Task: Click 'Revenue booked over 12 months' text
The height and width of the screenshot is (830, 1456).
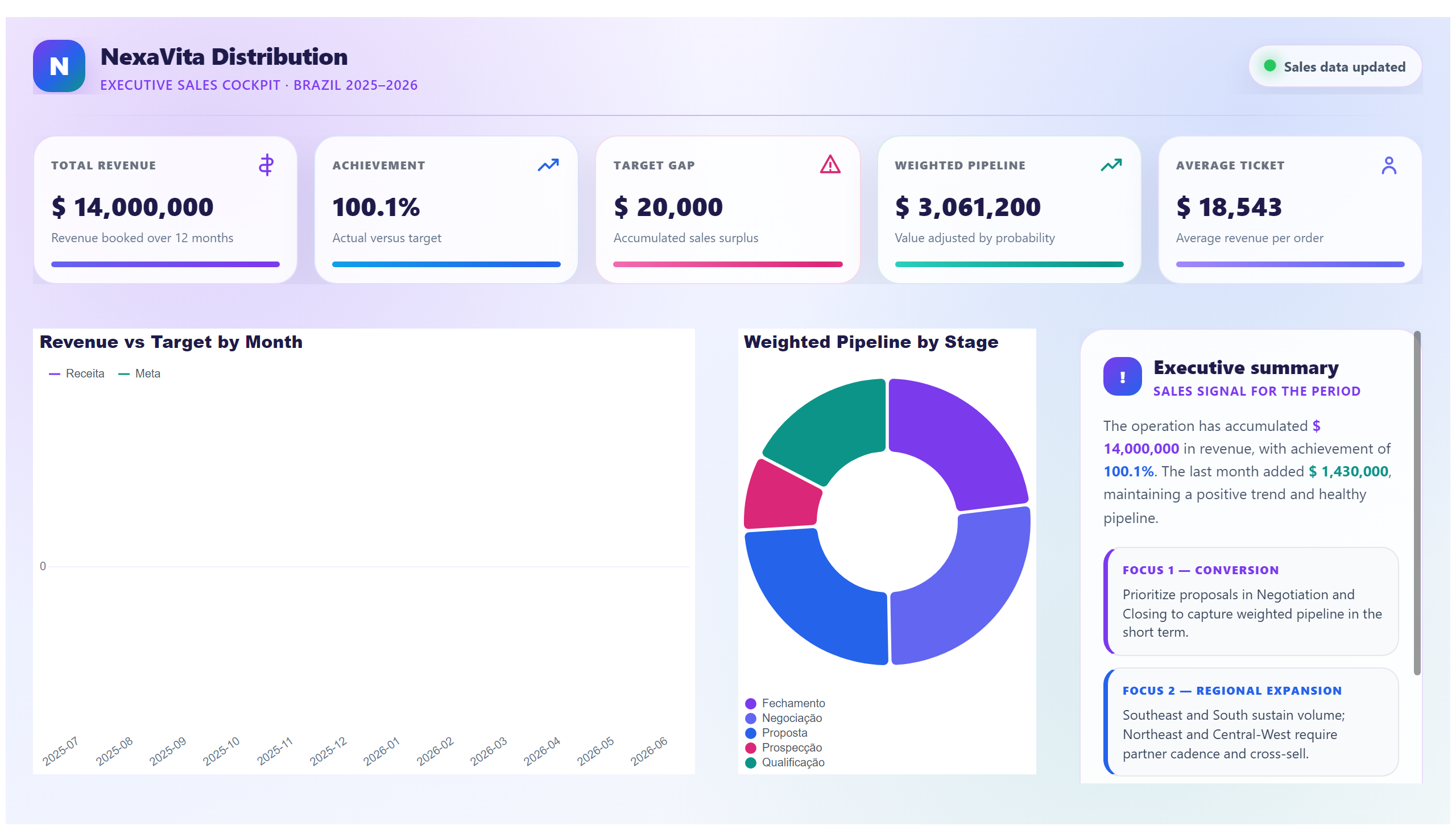Action: pos(142,238)
